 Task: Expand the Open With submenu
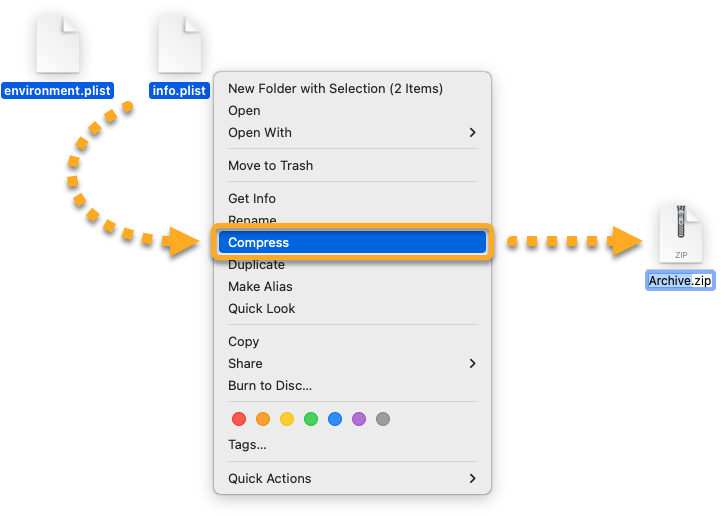[352, 133]
